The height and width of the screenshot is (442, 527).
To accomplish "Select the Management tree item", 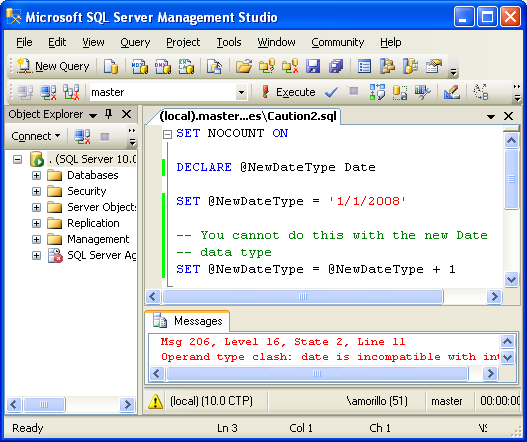I will 98,239.
